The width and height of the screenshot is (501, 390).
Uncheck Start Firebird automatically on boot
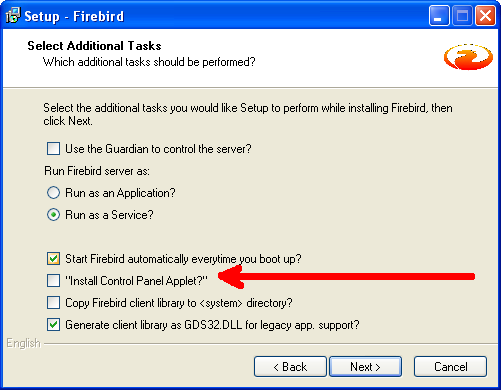pyautogui.click(x=53, y=259)
